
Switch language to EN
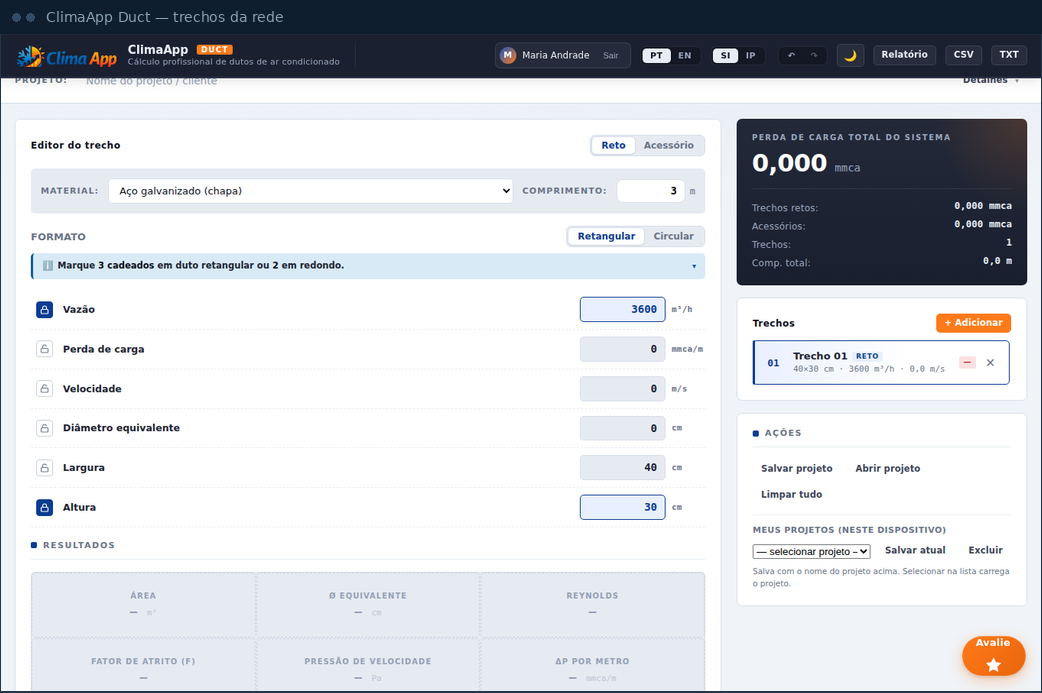coord(684,55)
